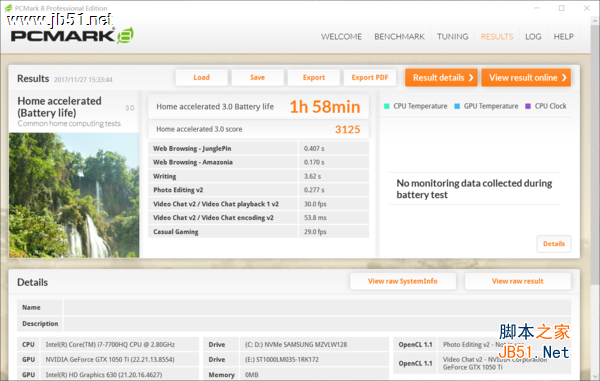Open the TUNING tab
Image resolution: width=600 pixels, height=381 pixels.
453,36
